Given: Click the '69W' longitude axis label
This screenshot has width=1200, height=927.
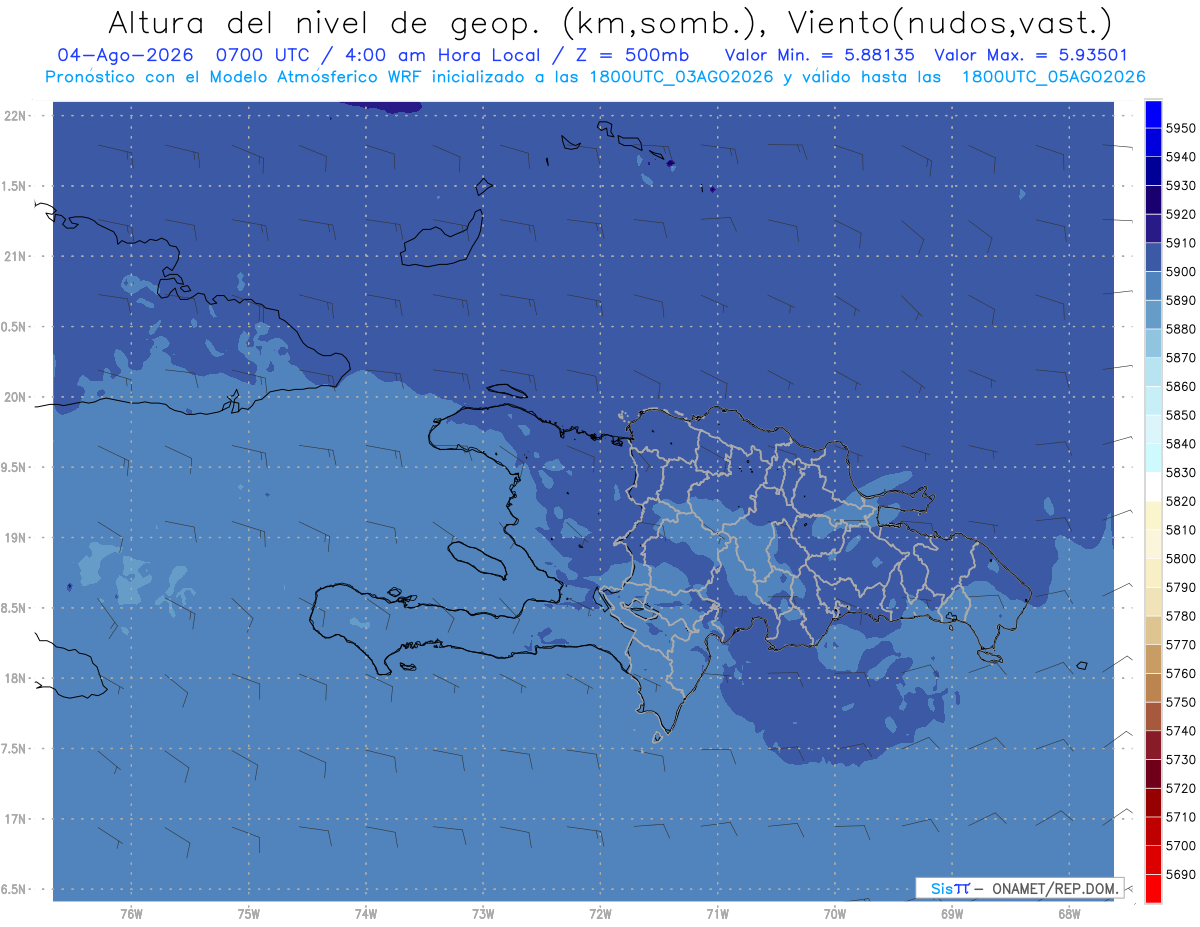Looking at the screenshot, I should pos(952,913).
